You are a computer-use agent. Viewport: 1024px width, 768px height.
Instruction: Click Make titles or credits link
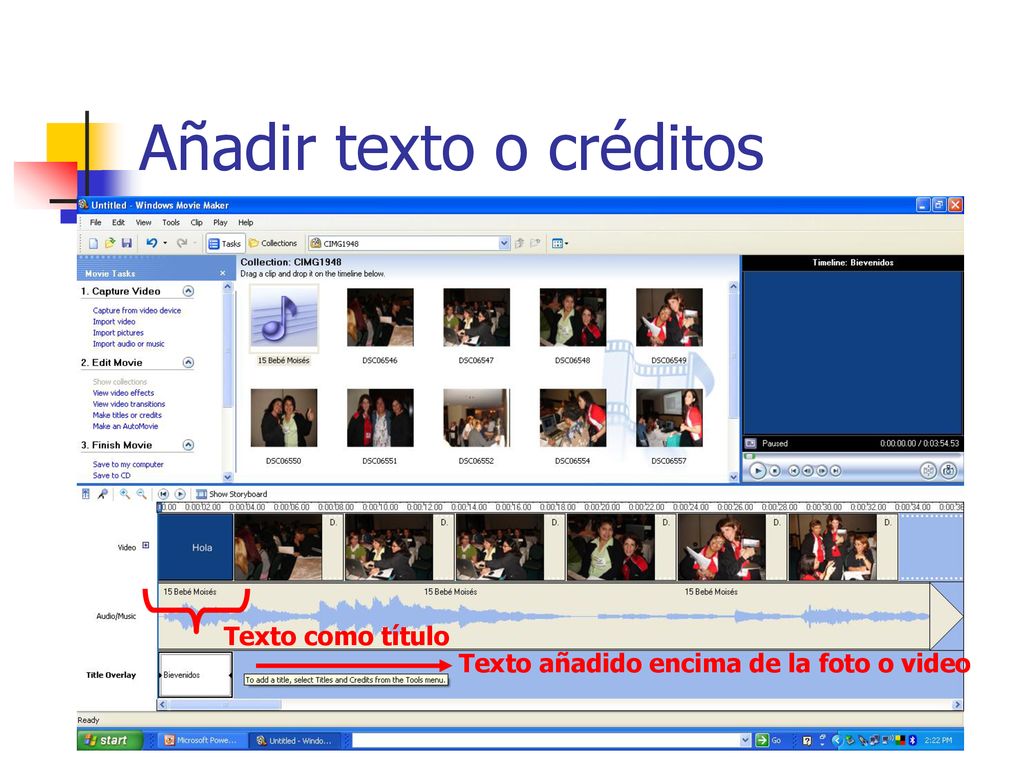pos(127,415)
